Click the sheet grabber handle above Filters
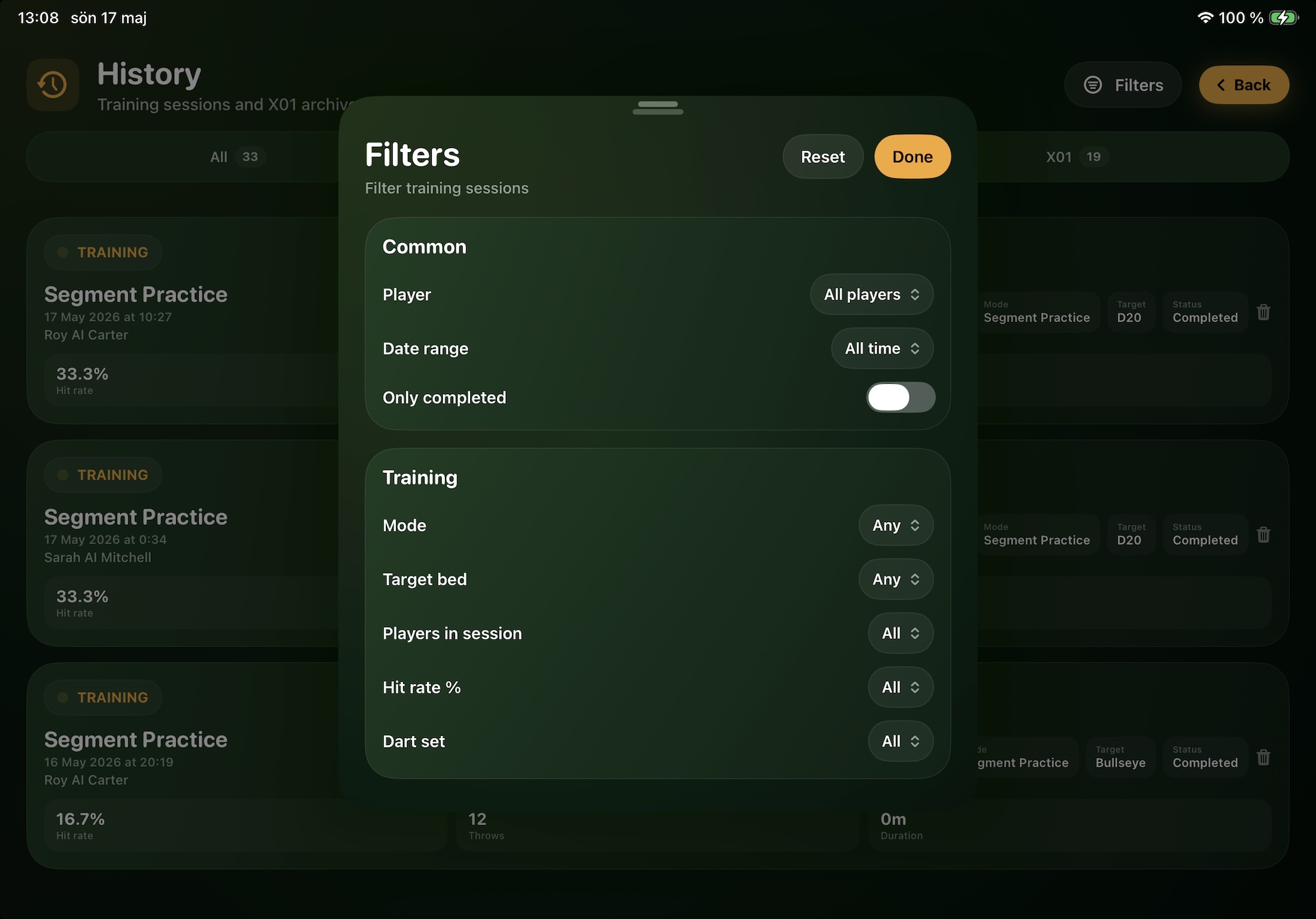This screenshot has height=919, width=1316. (658, 108)
